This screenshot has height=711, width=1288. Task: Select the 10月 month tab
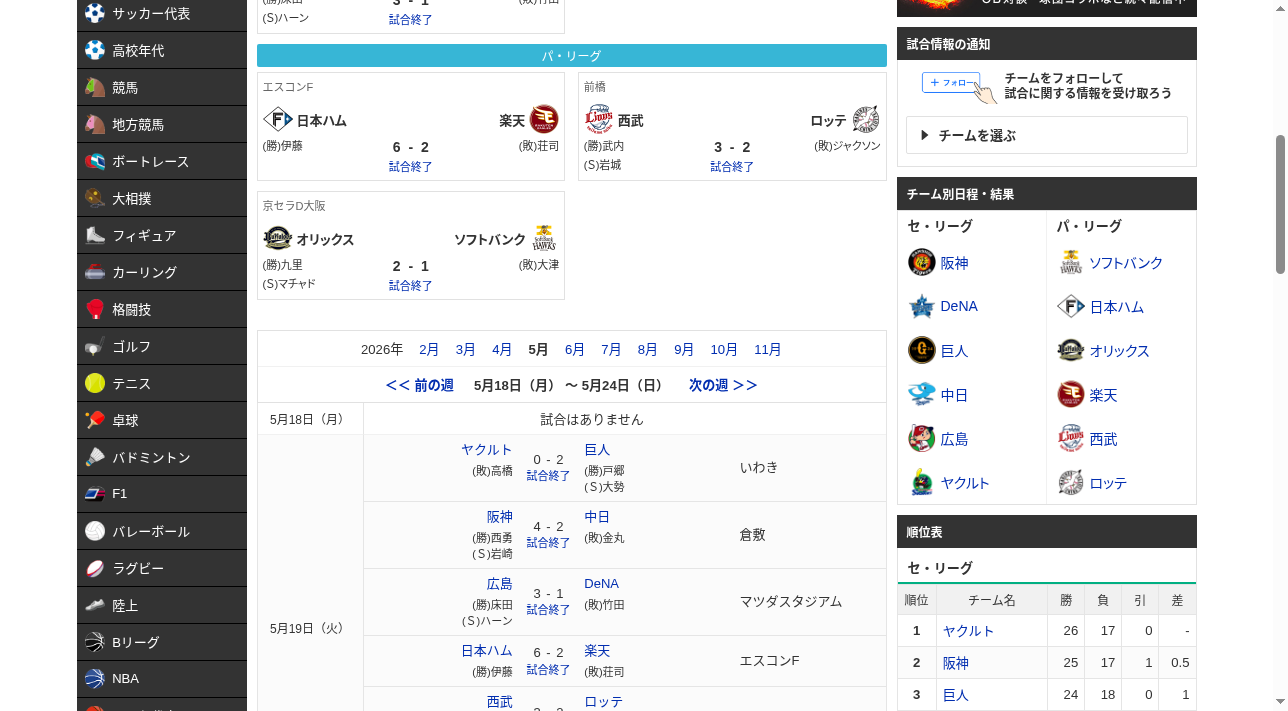tap(724, 349)
